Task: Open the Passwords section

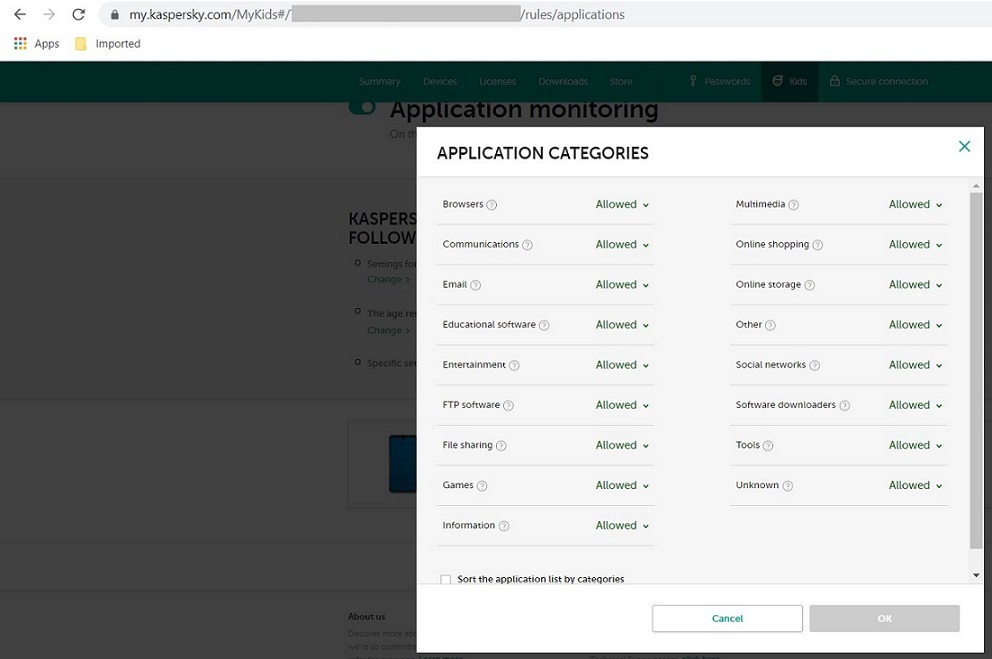Action: click(x=719, y=82)
